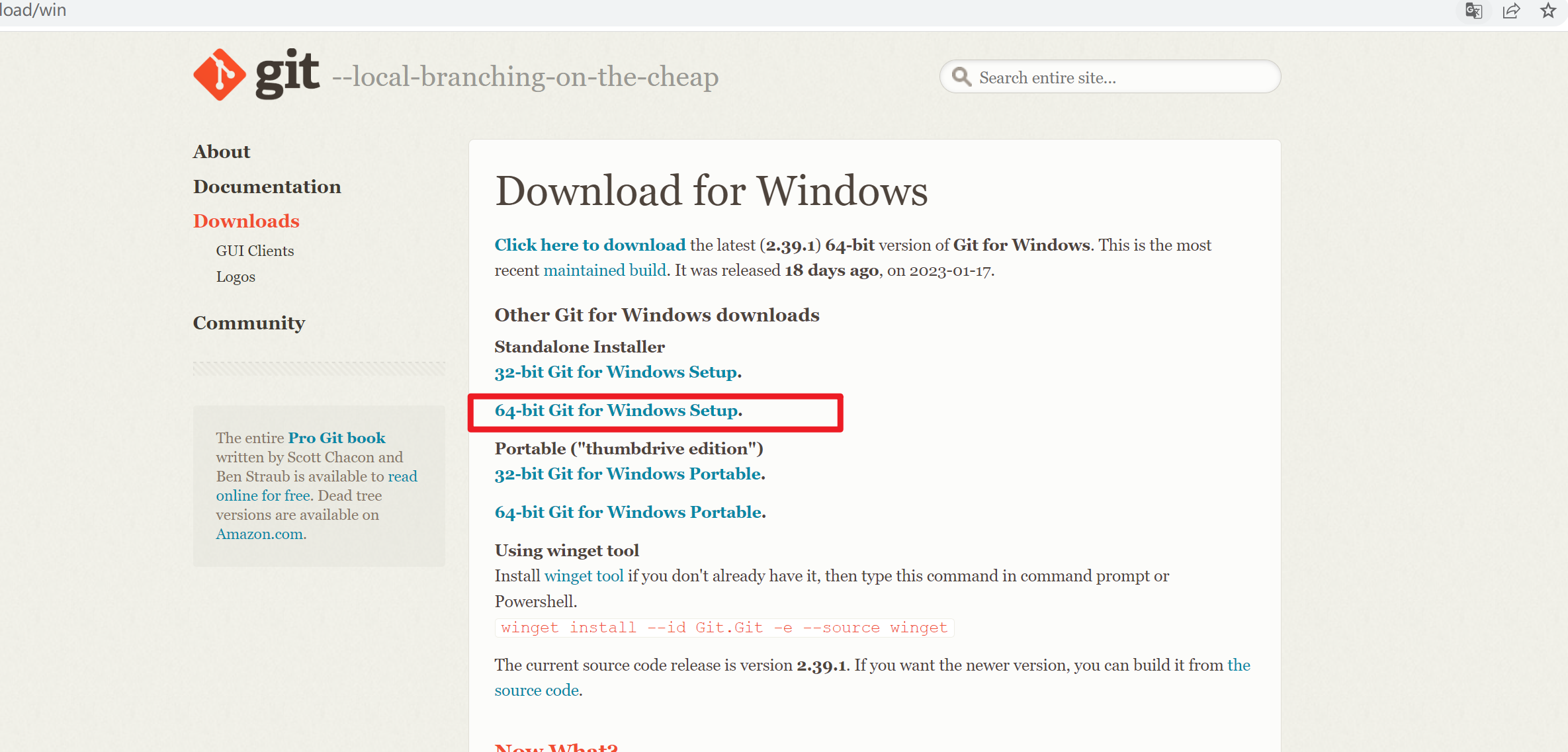Click the About navigation link

pyautogui.click(x=221, y=152)
